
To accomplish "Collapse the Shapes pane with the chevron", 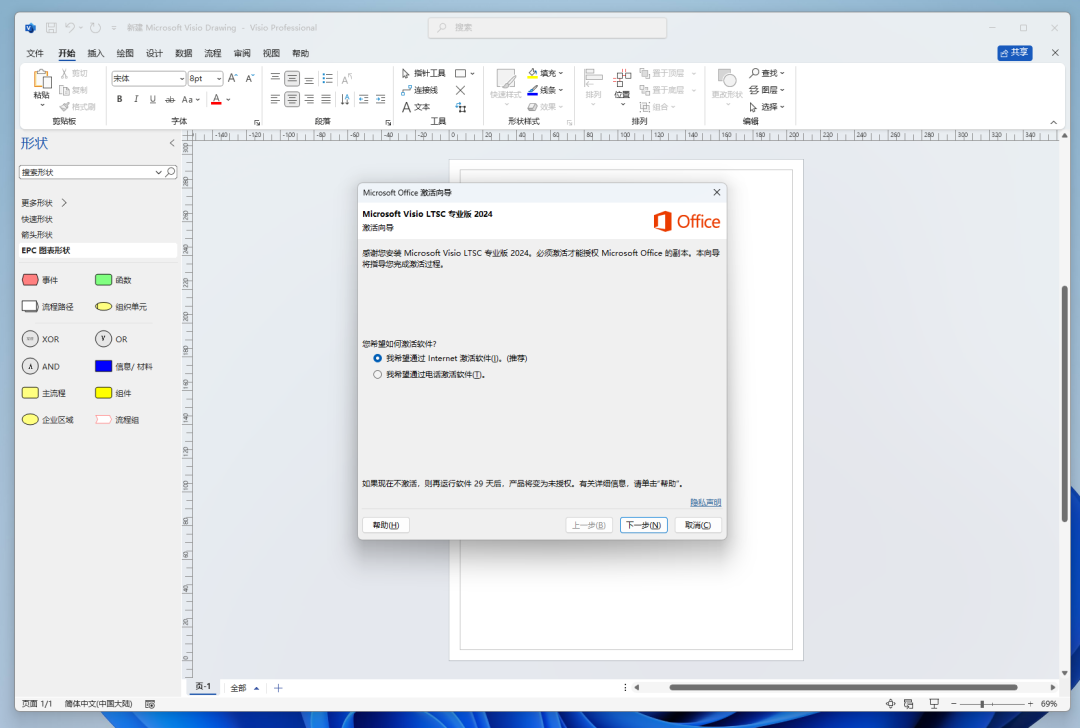I will pyautogui.click(x=172, y=143).
